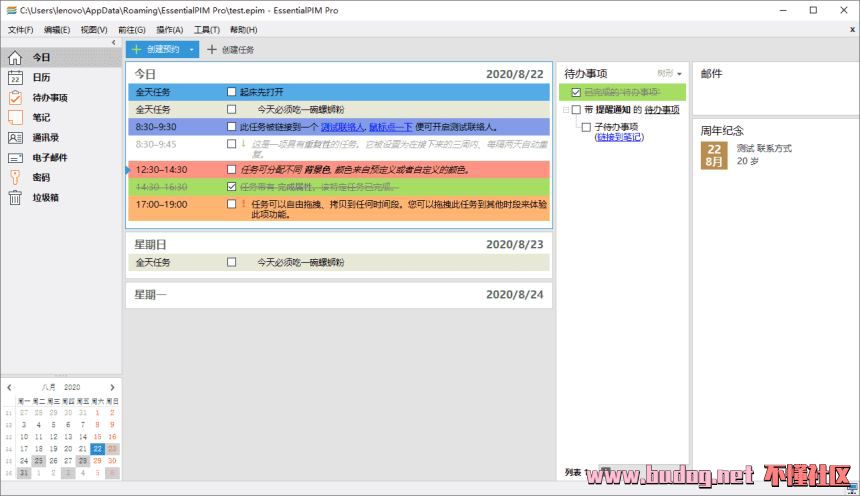
Task: Toggle checkbox for 起床先打开 task
Action: click(x=231, y=92)
